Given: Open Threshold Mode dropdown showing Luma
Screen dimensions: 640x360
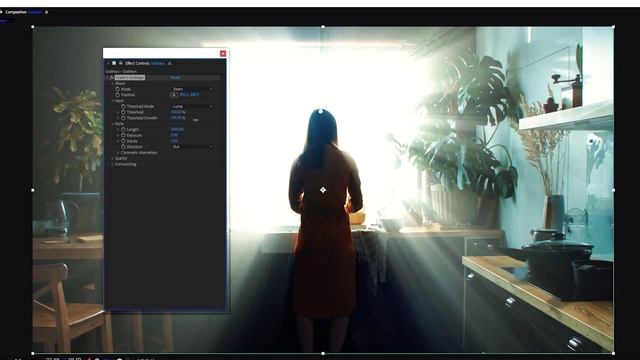Looking at the screenshot, I should (192, 106).
